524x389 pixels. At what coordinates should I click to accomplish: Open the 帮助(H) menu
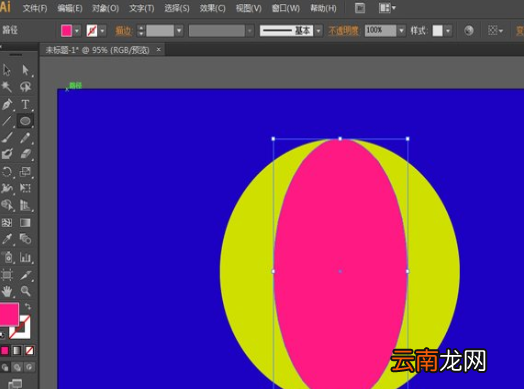tap(323, 8)
